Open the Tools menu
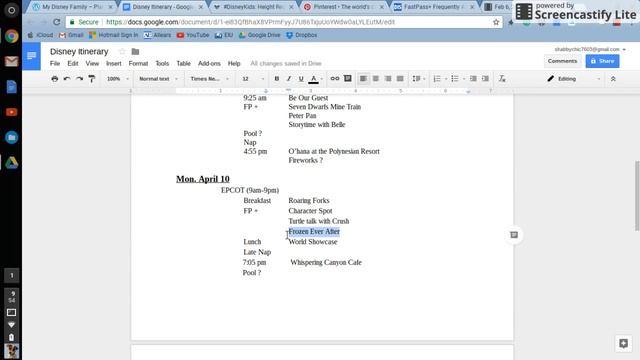 162,63
